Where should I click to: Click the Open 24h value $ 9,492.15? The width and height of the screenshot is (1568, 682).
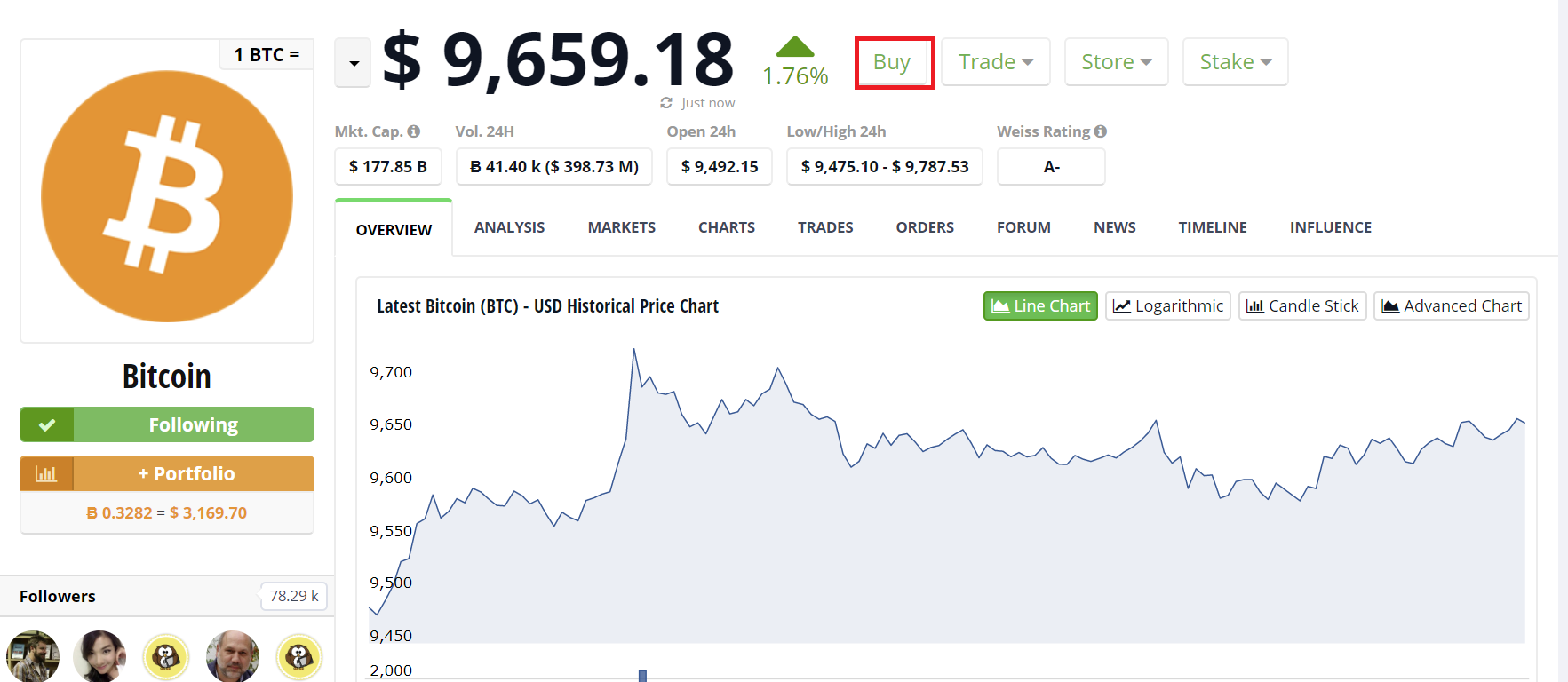(x=720, y=166)
